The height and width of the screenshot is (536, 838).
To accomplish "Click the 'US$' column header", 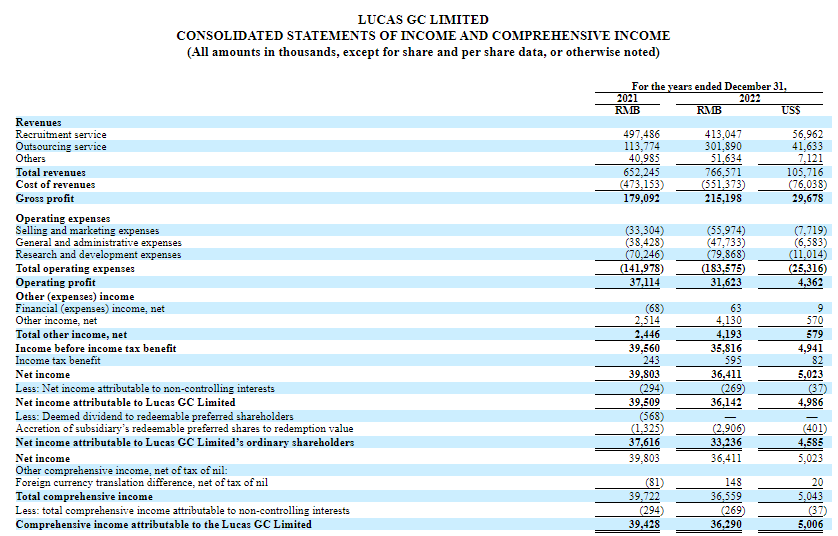I will pos(790,111).
